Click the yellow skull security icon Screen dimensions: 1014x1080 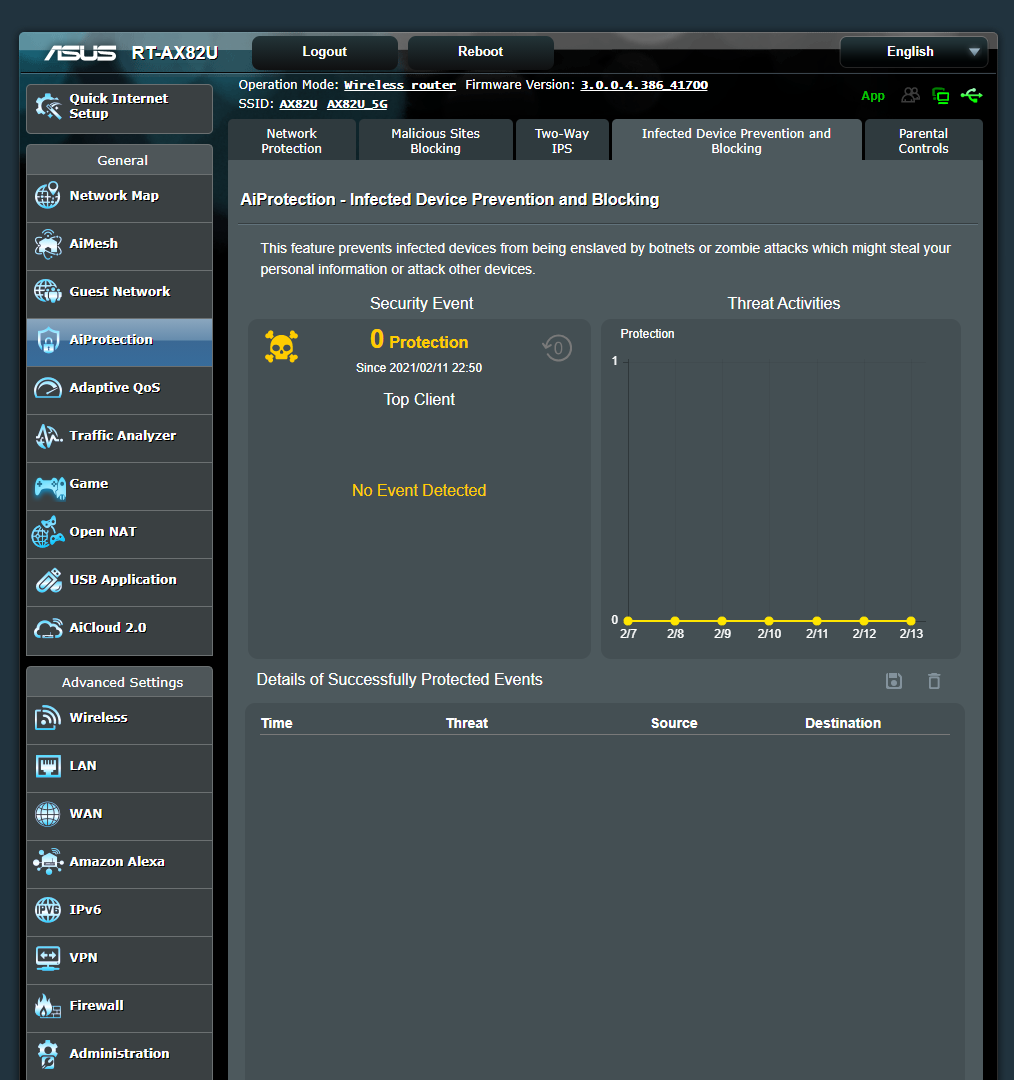(281, 346)
